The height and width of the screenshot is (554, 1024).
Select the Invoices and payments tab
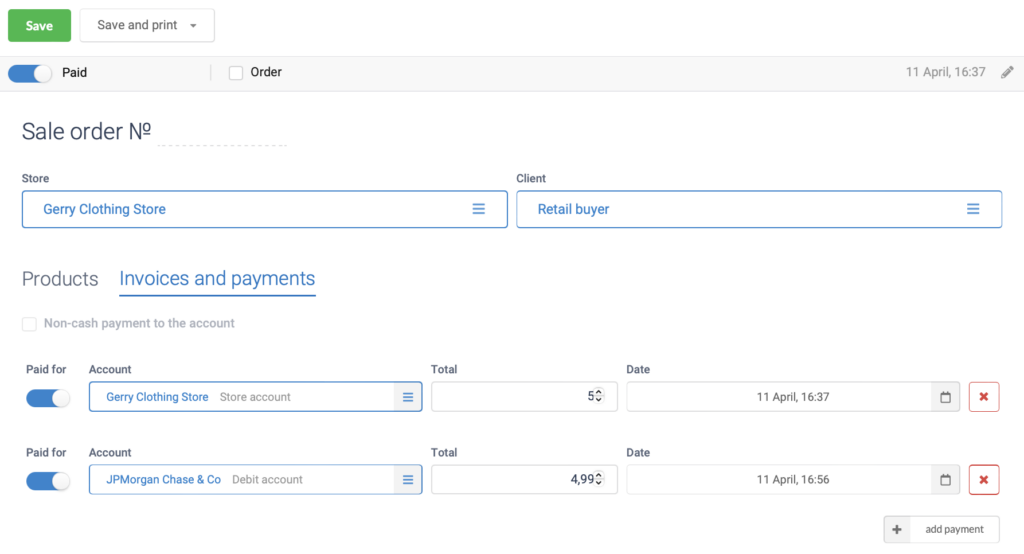(217, 279)
